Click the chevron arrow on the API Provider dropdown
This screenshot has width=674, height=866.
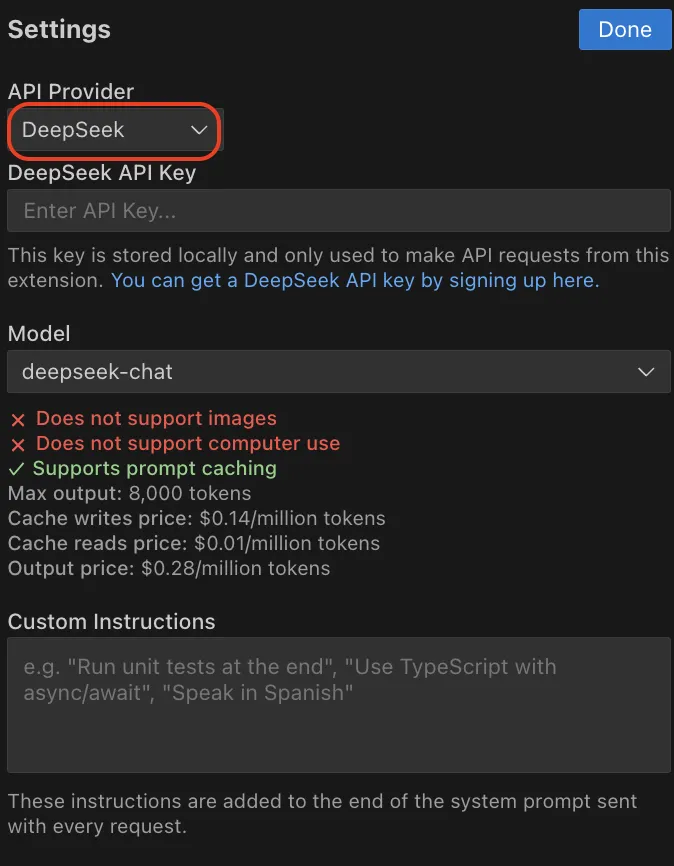click(x=196, y=130)
